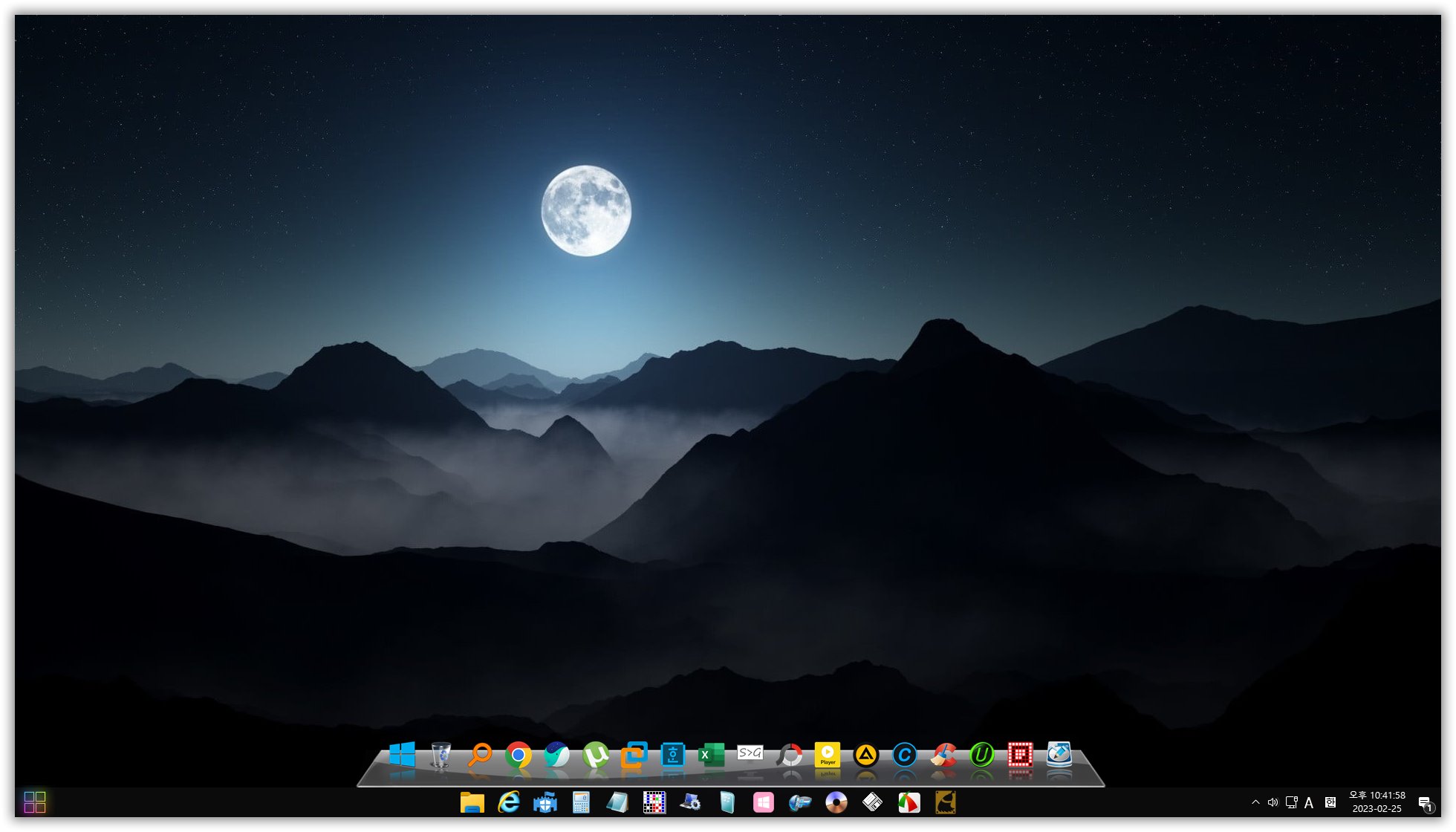Launch AIMP music player from the dock
Image resolution: width=1456 pixels, height=832 pixels.
click(x=866, y=755)
